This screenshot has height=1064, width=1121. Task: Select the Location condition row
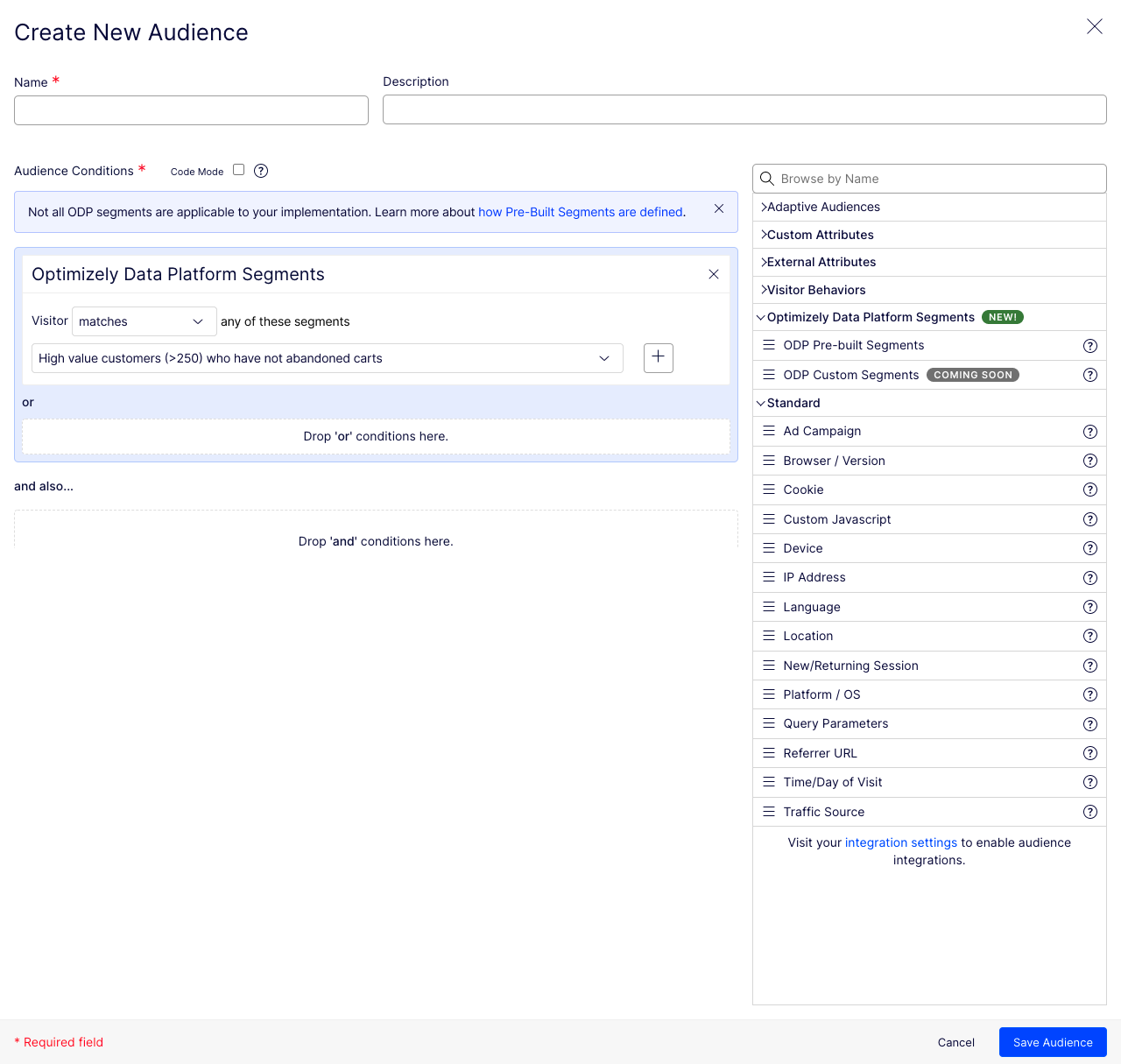929,636
